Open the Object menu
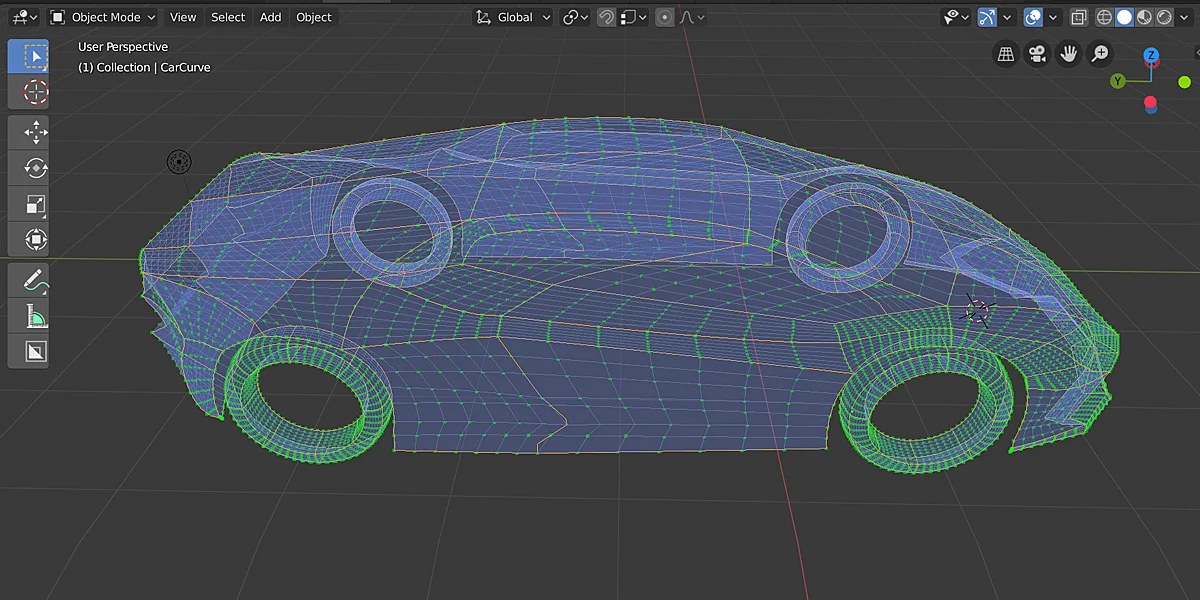This screenshot has height=600, width=1200. (313, 17)
